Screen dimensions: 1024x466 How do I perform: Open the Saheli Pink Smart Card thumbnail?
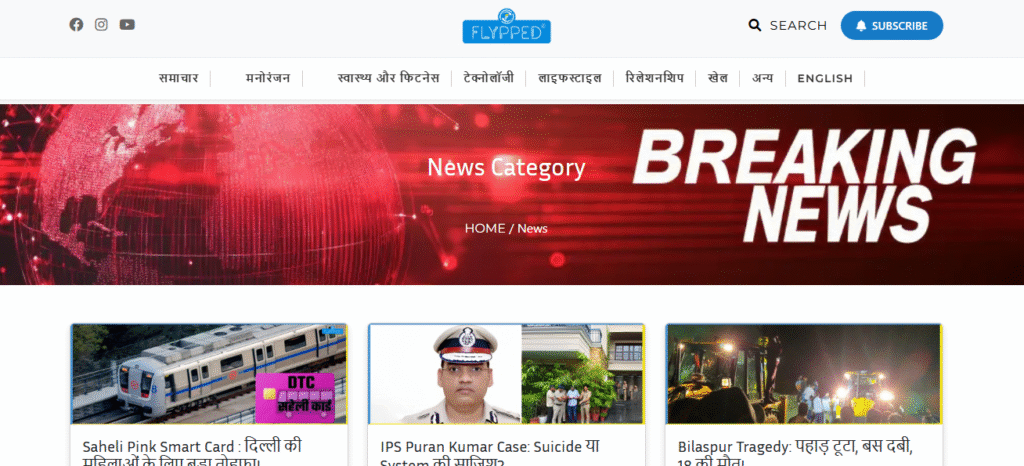point(208,374)
